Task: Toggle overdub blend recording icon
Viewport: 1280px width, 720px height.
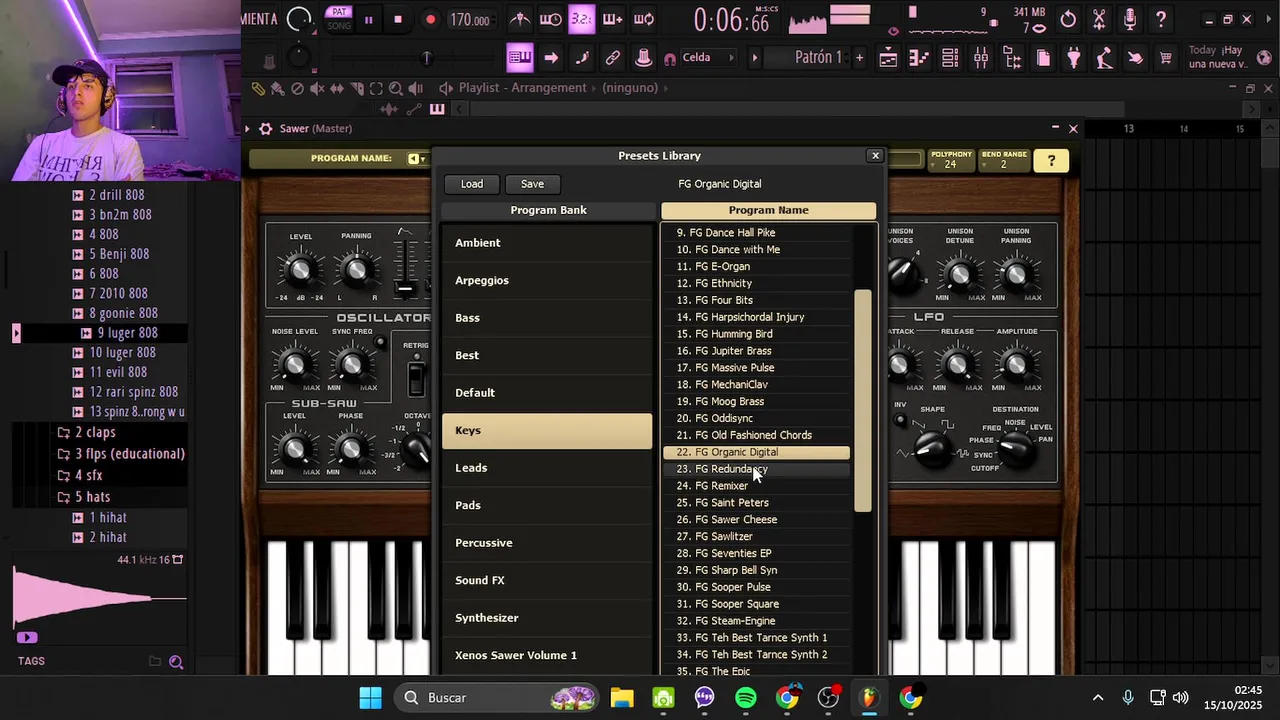Action: (612, 19)
